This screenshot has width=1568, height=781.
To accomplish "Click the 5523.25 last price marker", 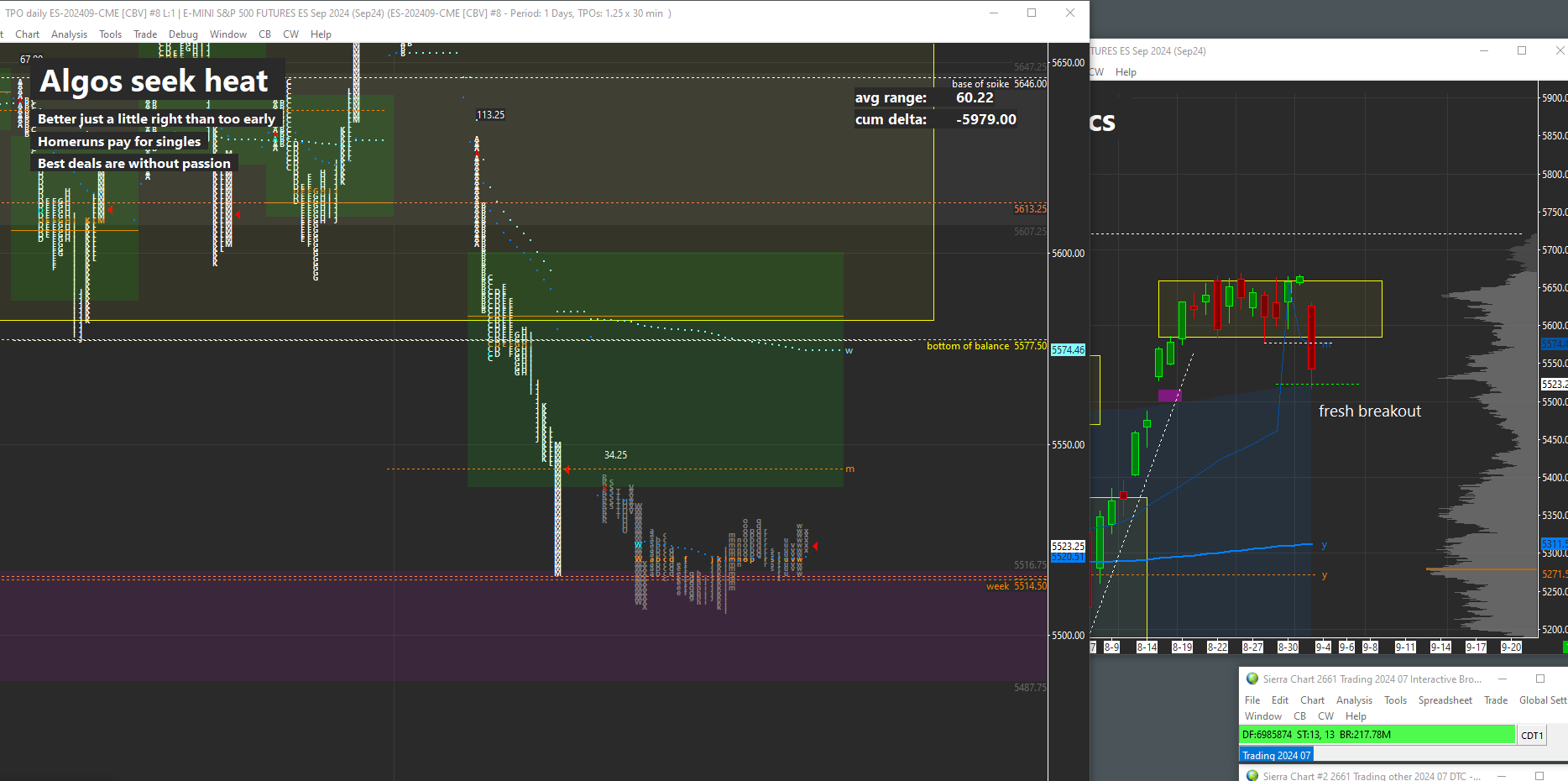I will click(1068, 546).
